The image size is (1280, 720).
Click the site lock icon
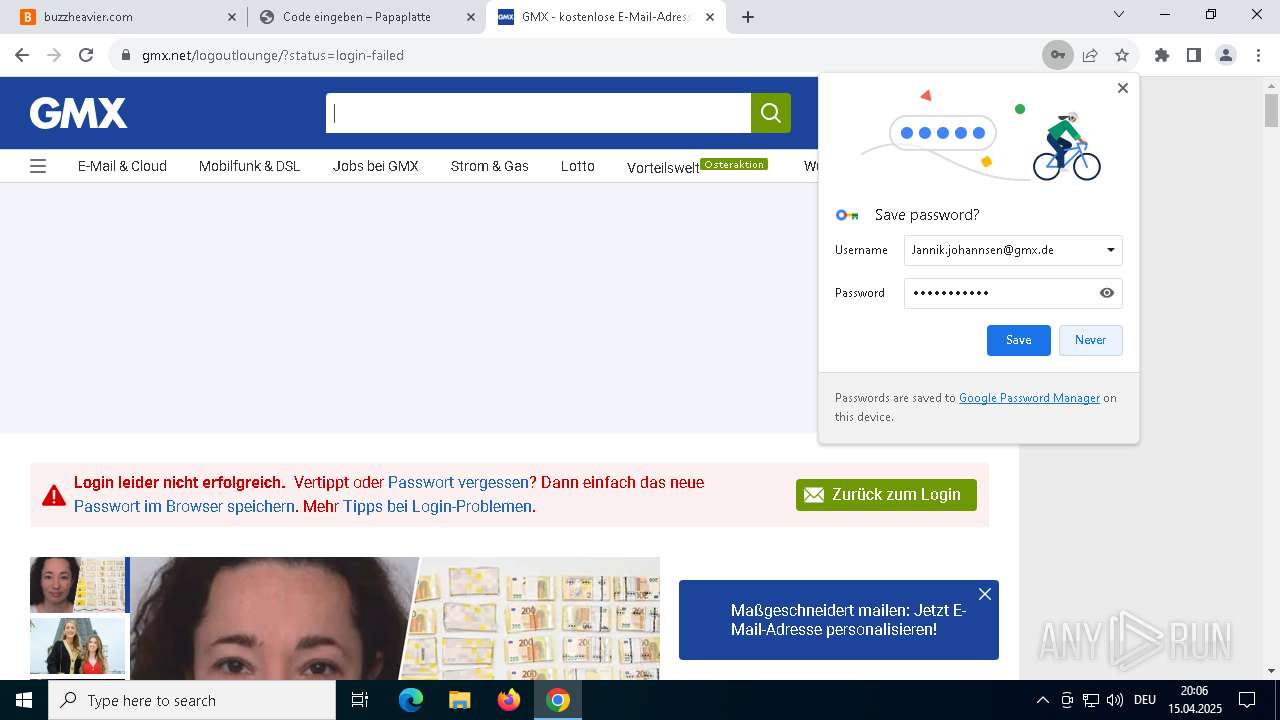(125, 55)
